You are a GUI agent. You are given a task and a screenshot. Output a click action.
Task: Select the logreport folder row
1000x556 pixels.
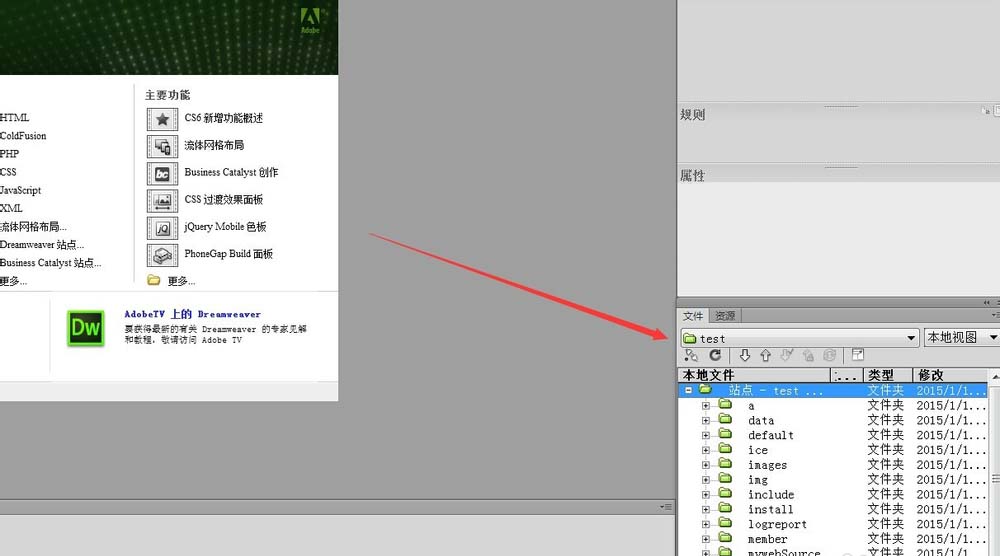click(x=833, y=524)
